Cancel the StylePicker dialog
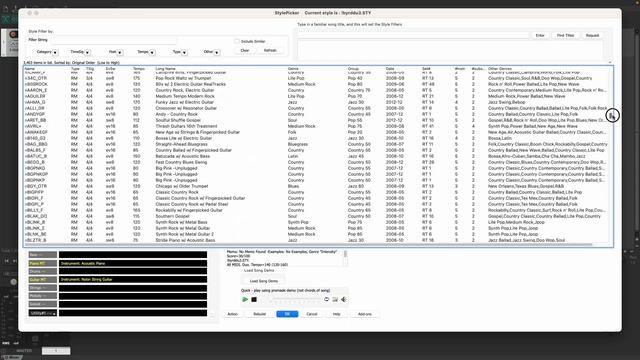This screenshot has height=360, width=640. pyautogui.click(x=312, y=314)
